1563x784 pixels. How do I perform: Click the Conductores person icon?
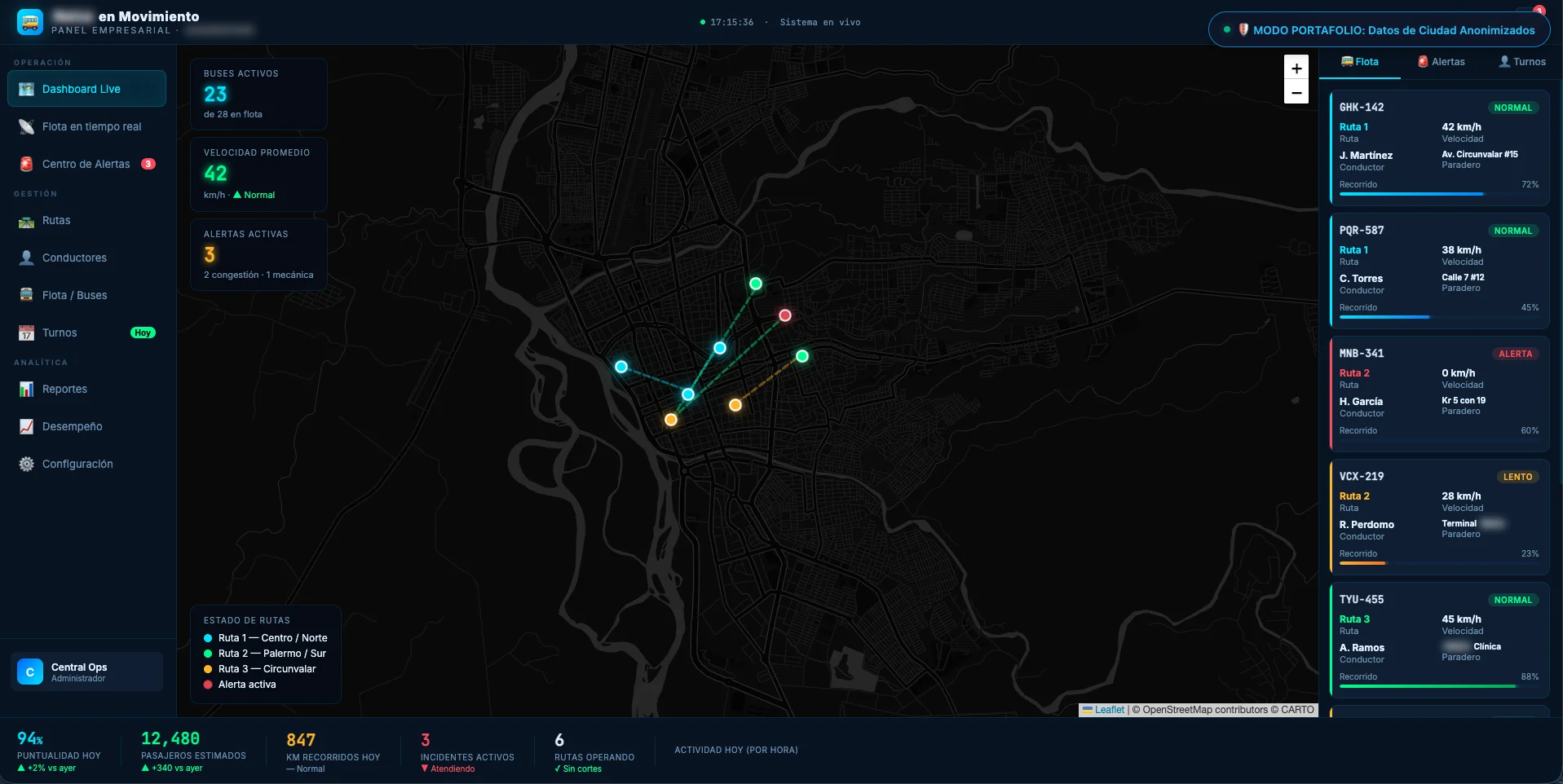pos(26,258)
